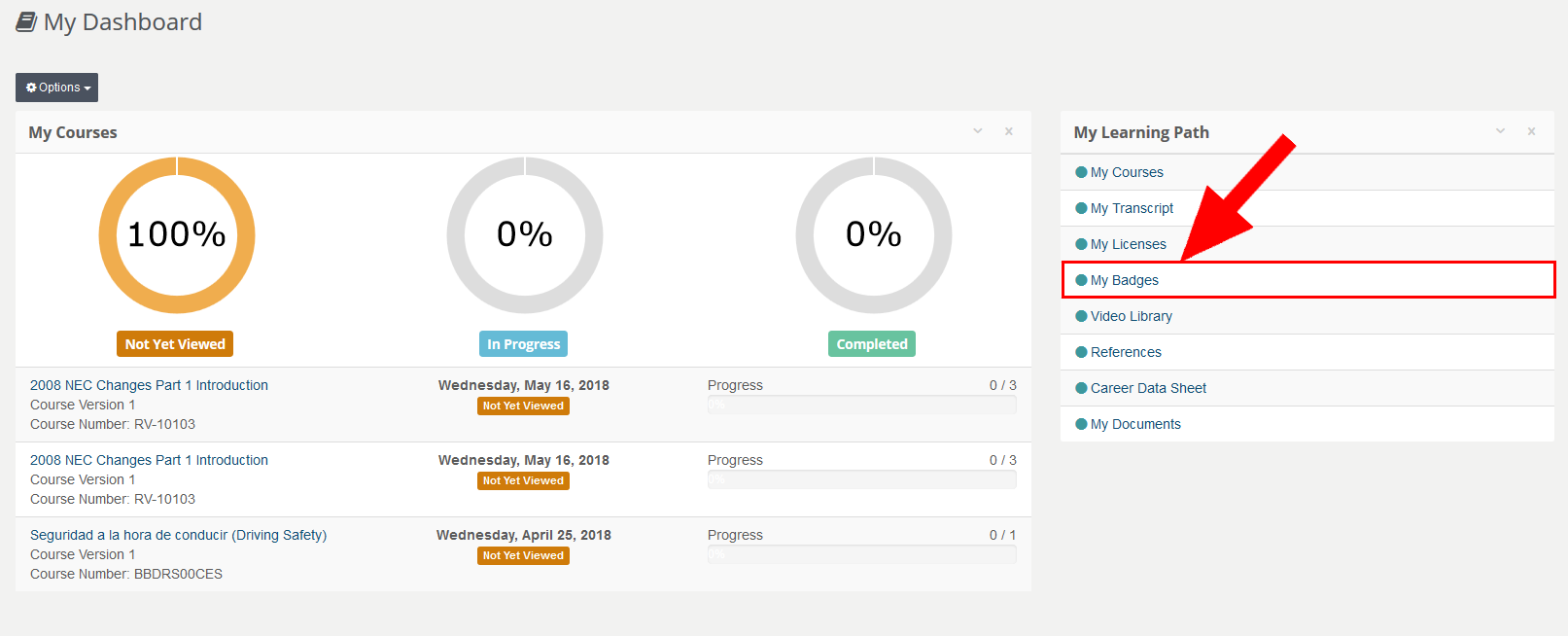Open the Options dropdown button
Screen dimensions: 1568x636
[57, 88]
